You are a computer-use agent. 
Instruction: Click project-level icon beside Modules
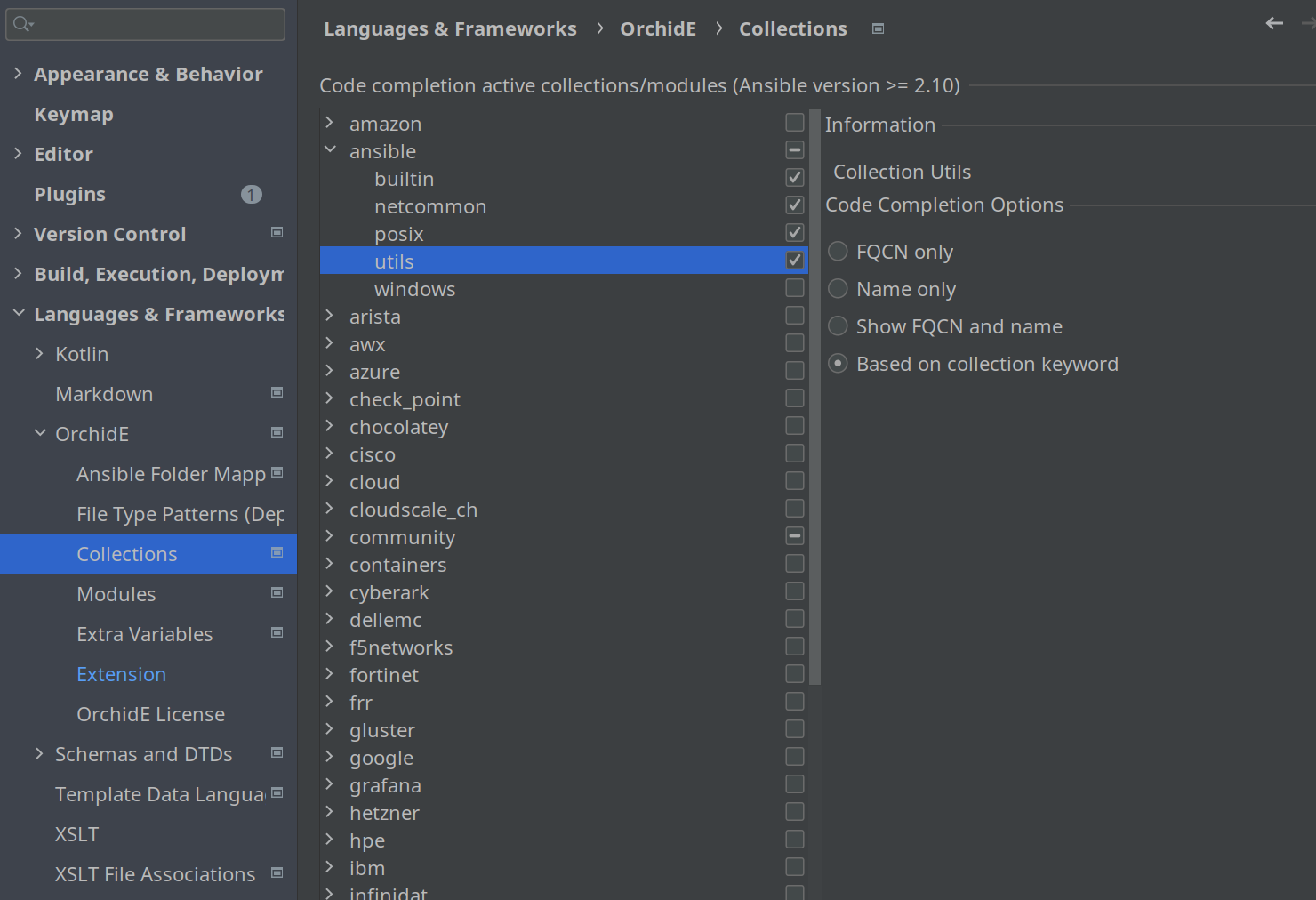point(277,592)
